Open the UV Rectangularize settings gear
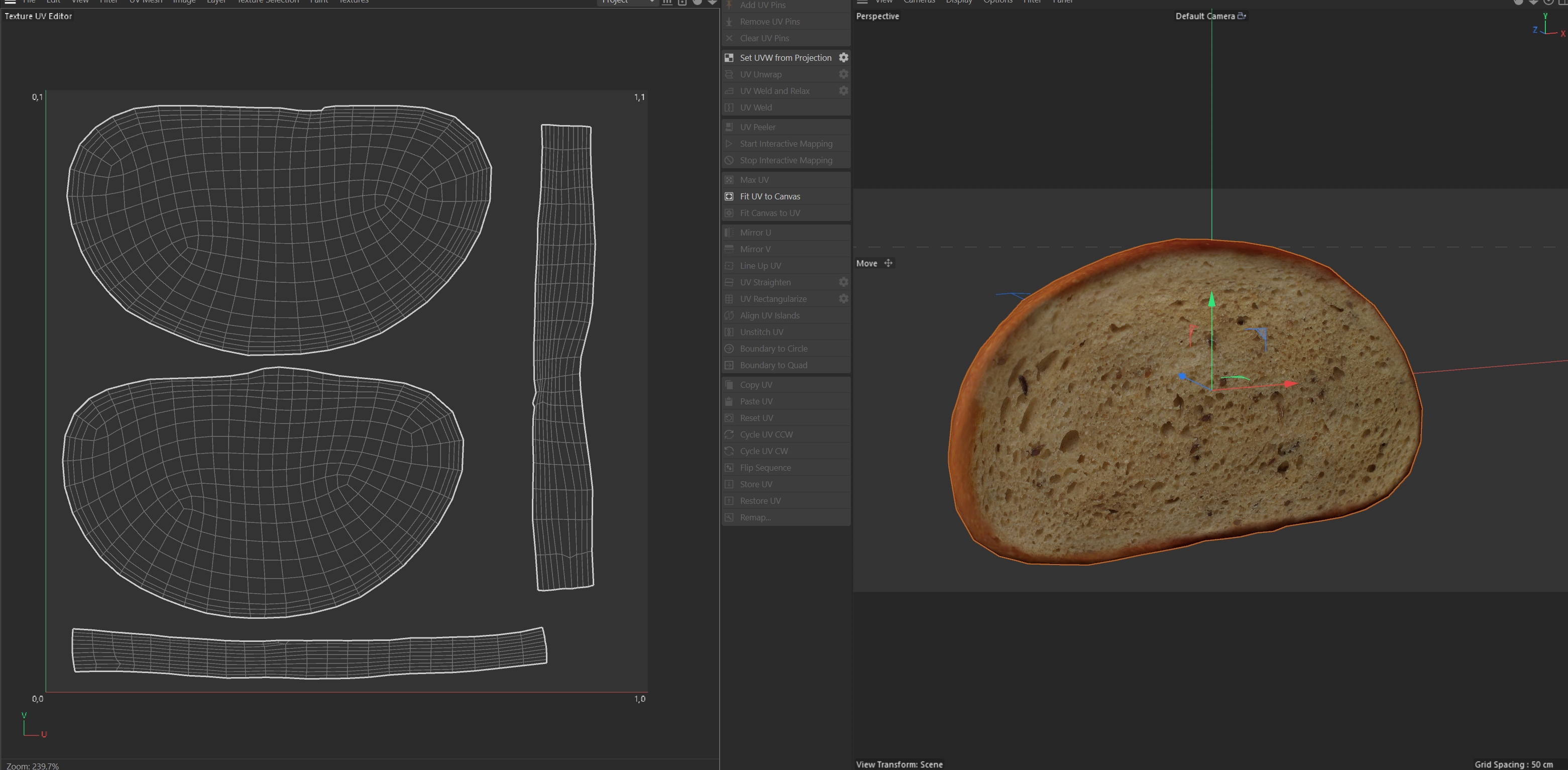The image size is (1568, 770). [843, 299]
